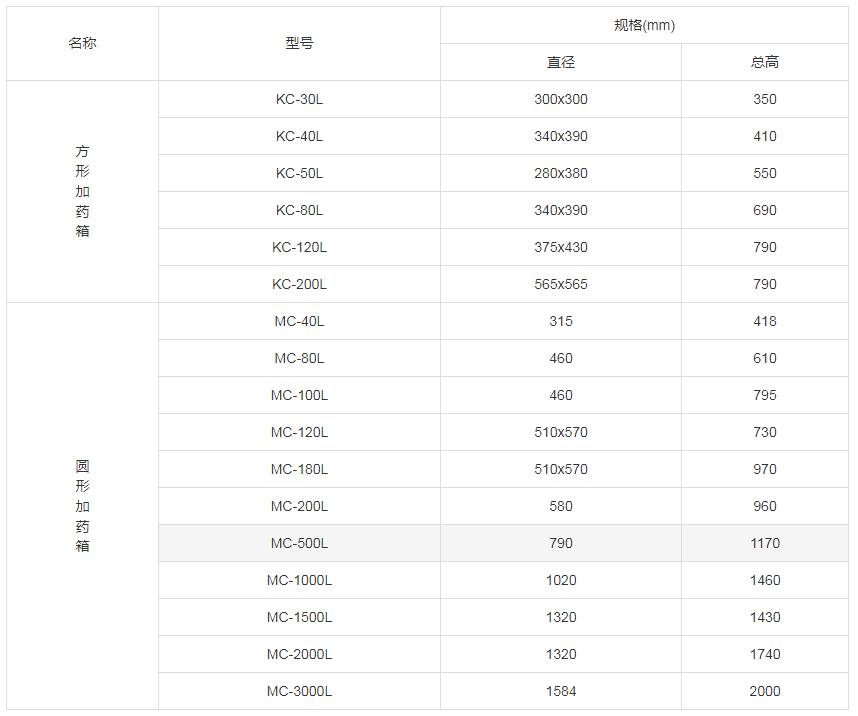Click the 圆形加药箱 category cell
The width and height of the screenshot is (858, 716).
82,506
